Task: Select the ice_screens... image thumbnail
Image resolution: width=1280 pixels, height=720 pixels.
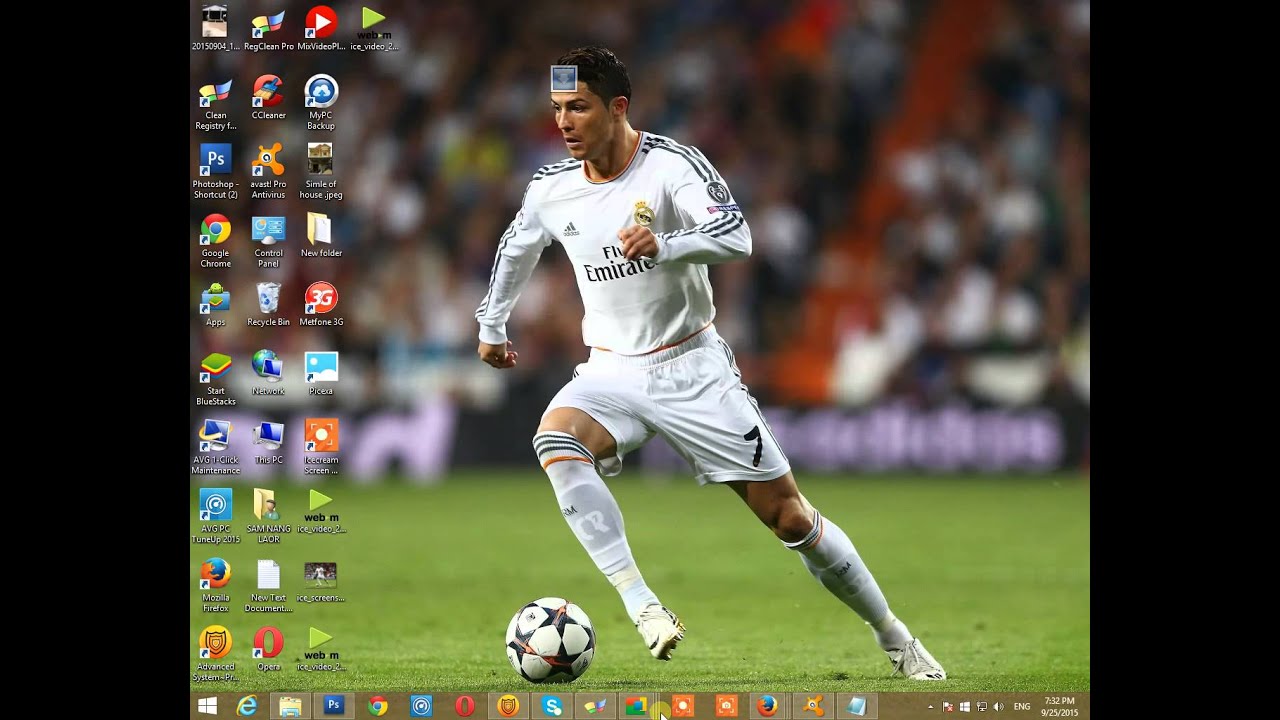Action: (x=321, y=581)
